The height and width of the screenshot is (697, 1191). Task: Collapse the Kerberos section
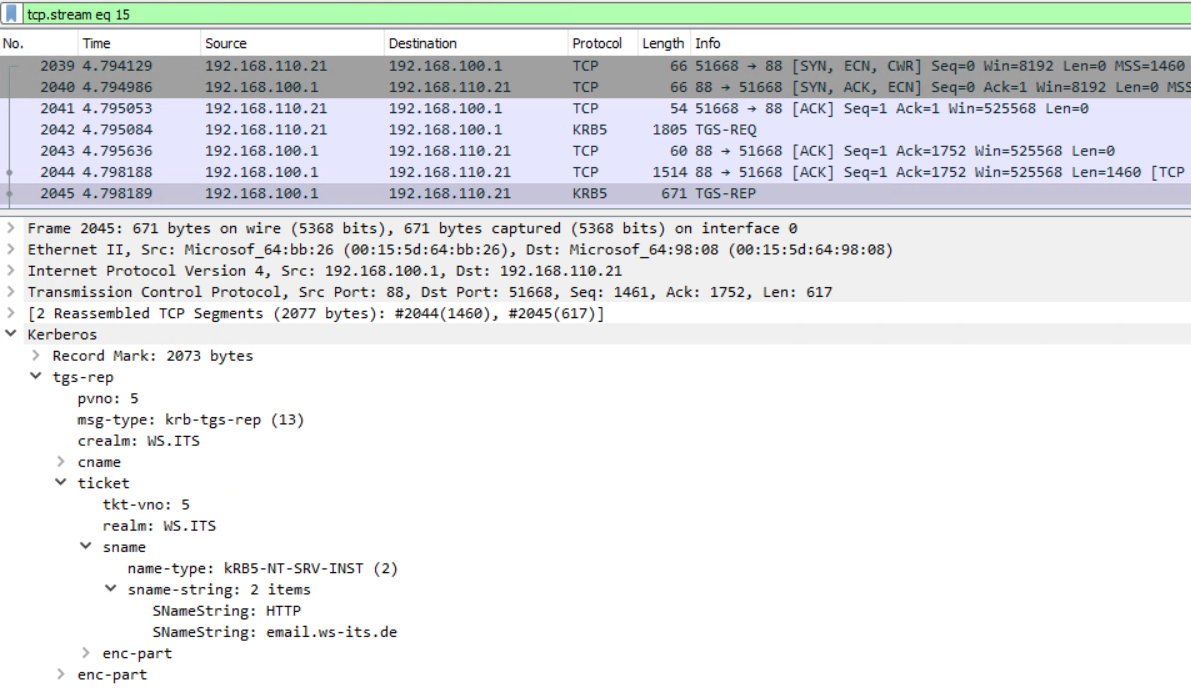(11, 334)
